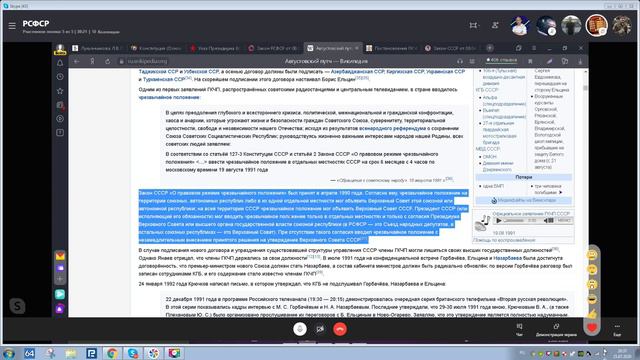Follow the 'Назарбаева' link

pyautogui.click(x=507, y=258)
